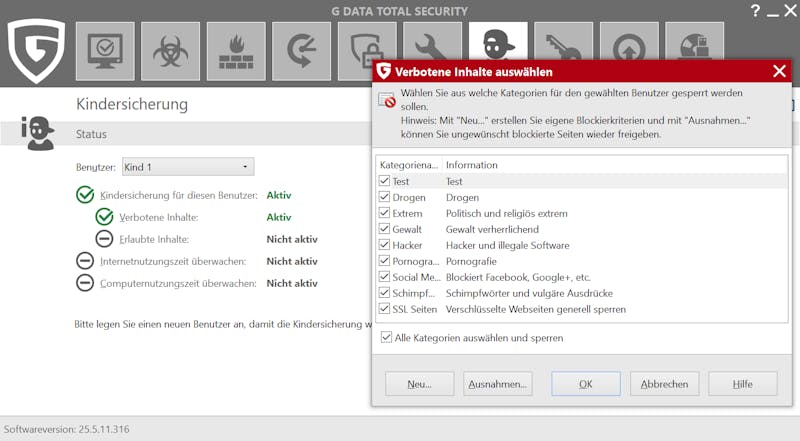This screenshot has width=800, height=441.
Task: Select the Kindersicherung child icon tab
Action: tap(498, 42)
